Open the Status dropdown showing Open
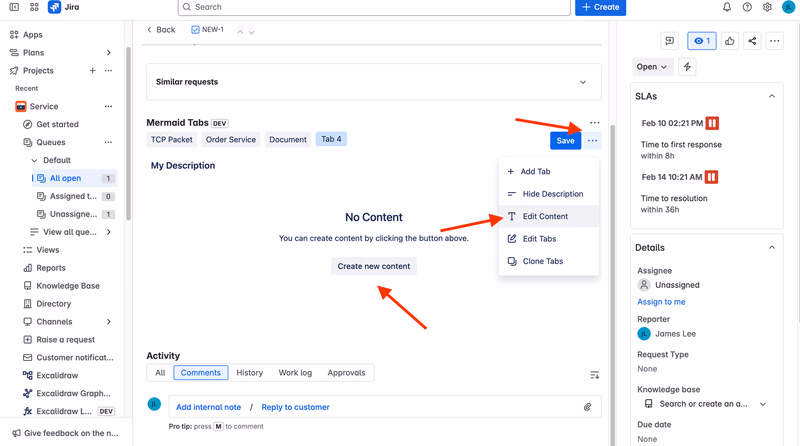This screenshot has width=800, height=446. pos(652,67)
